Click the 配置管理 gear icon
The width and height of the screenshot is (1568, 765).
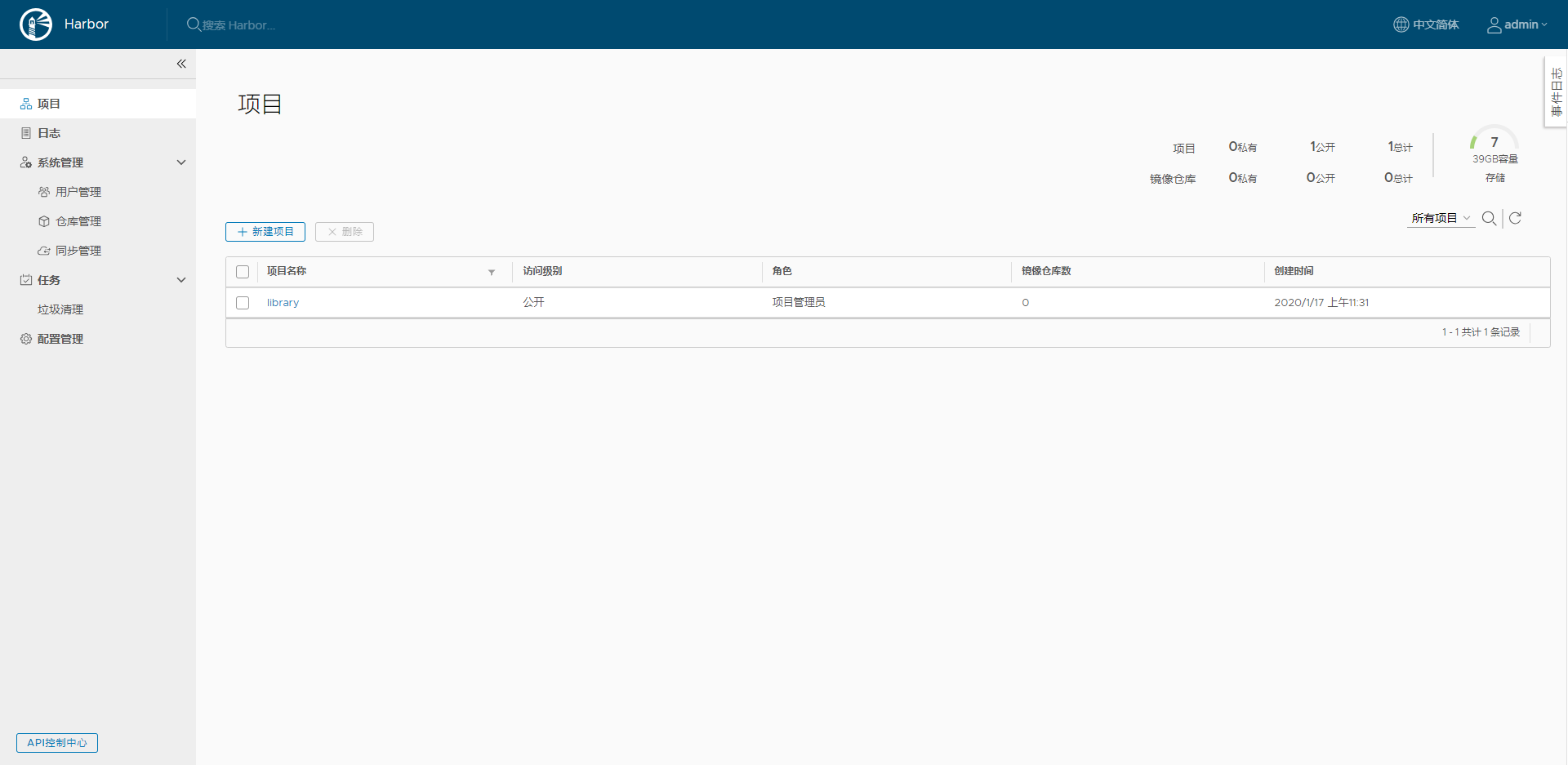click(26, 339)
